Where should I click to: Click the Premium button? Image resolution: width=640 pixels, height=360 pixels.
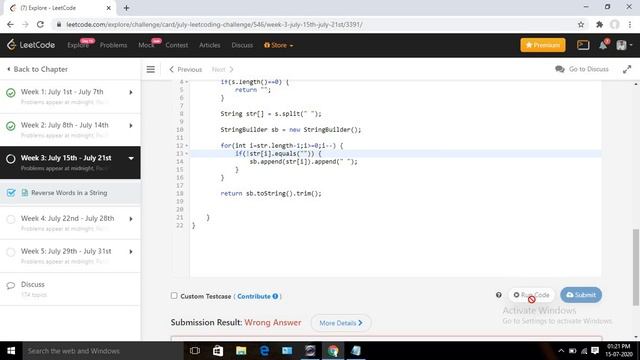(543, 45)
